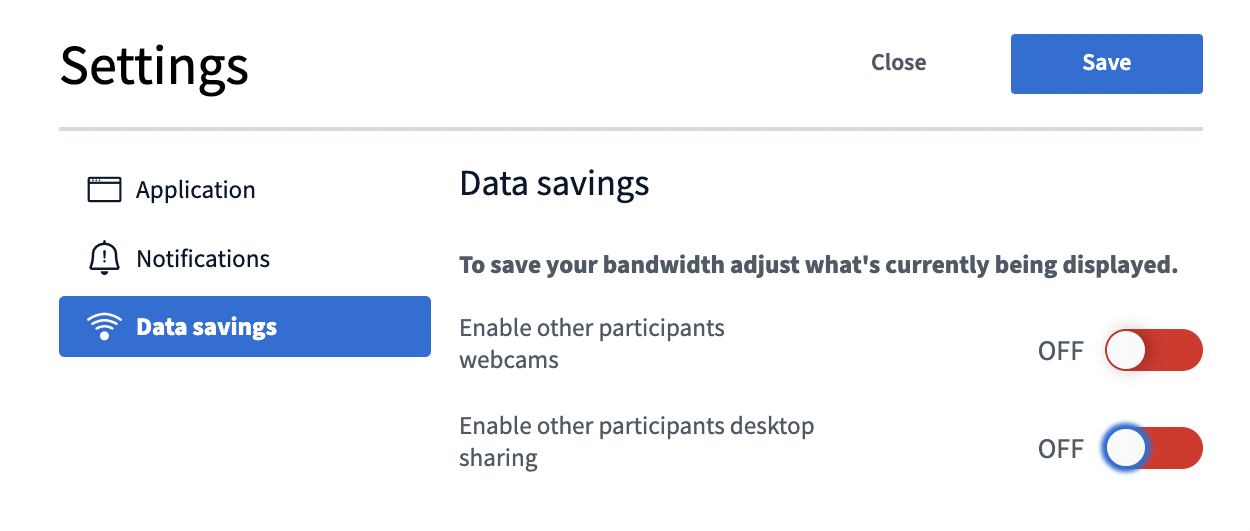Click the 'Enable other participants webcams' label
Viewport: 1250px width, 531px height.
pos(592,343)
